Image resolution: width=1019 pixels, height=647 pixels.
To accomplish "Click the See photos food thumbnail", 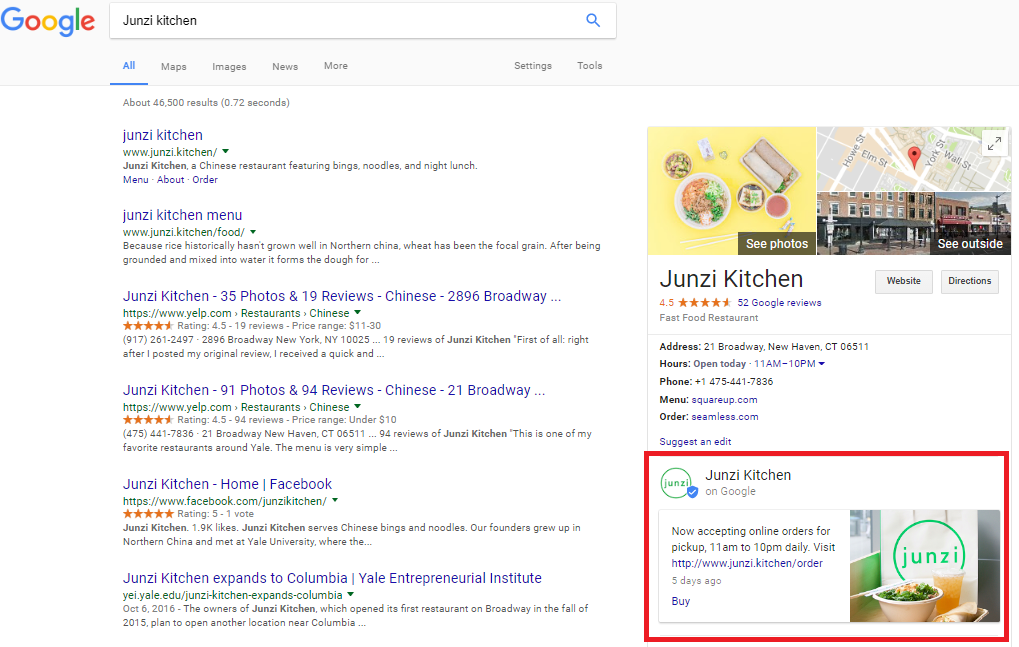I will click(x=732, y=190).
